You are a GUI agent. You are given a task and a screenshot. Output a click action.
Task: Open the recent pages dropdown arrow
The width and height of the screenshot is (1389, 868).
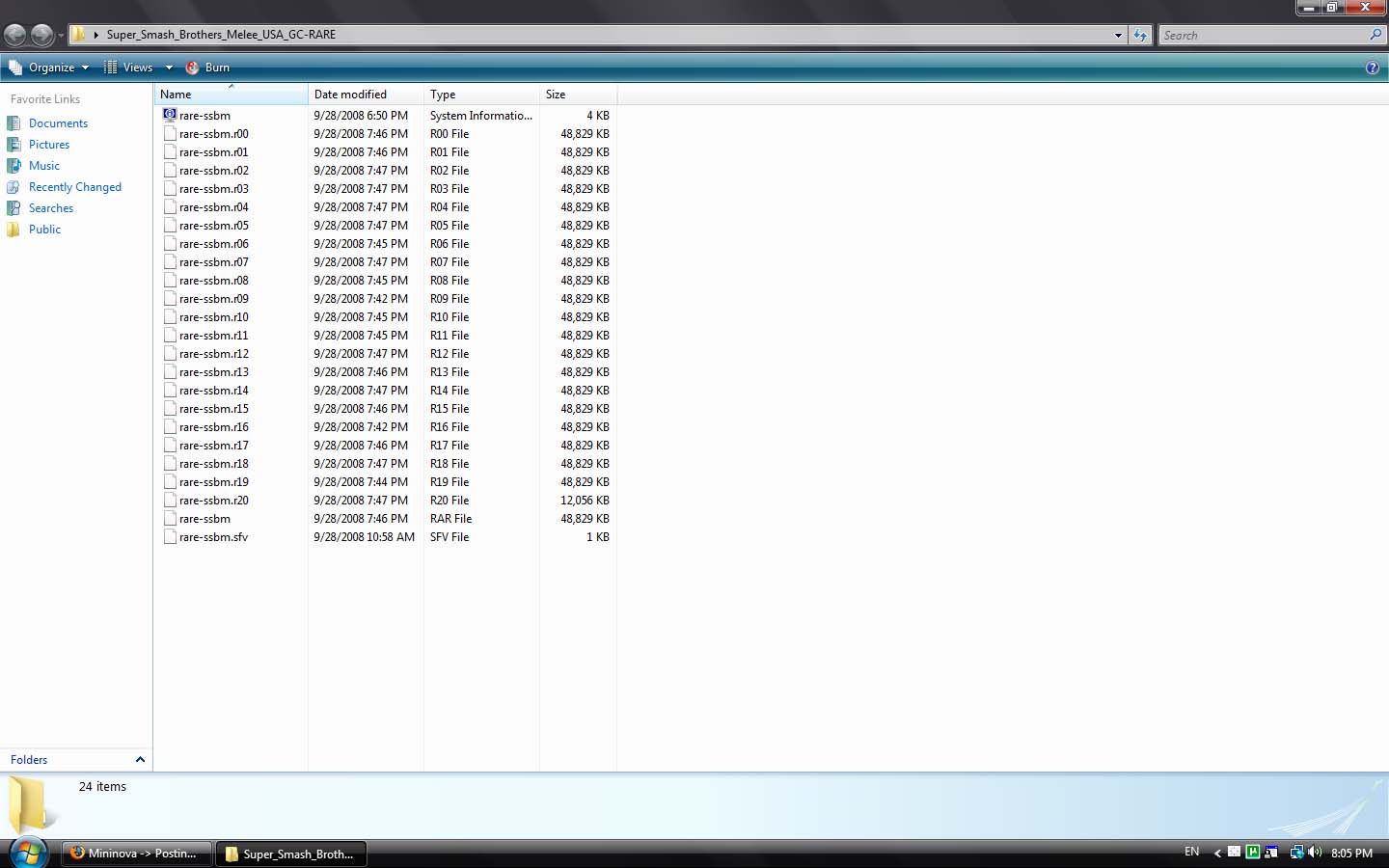[61, 36]
